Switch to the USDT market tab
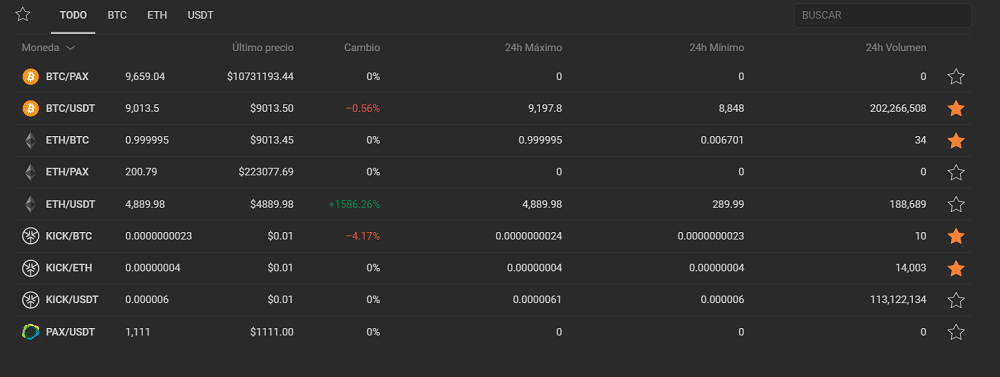The image size is (1000, 377). [x=200, y=15]
